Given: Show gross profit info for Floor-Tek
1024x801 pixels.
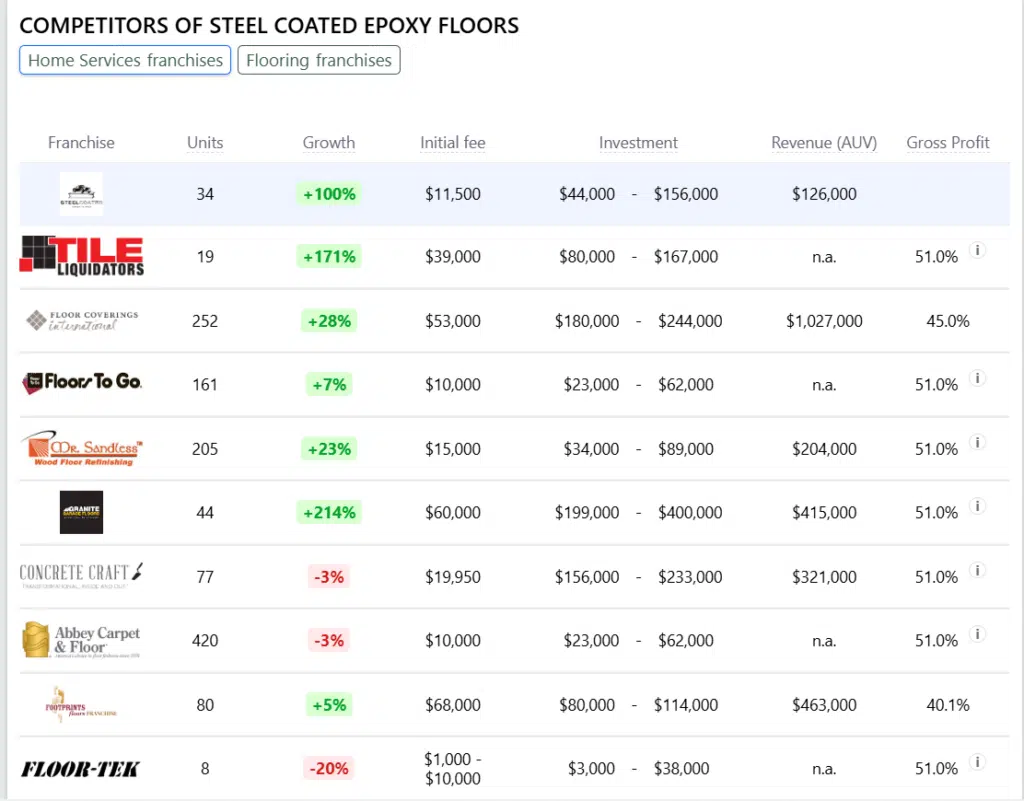Looking at the screenshot, I should (x=978, y=762).
